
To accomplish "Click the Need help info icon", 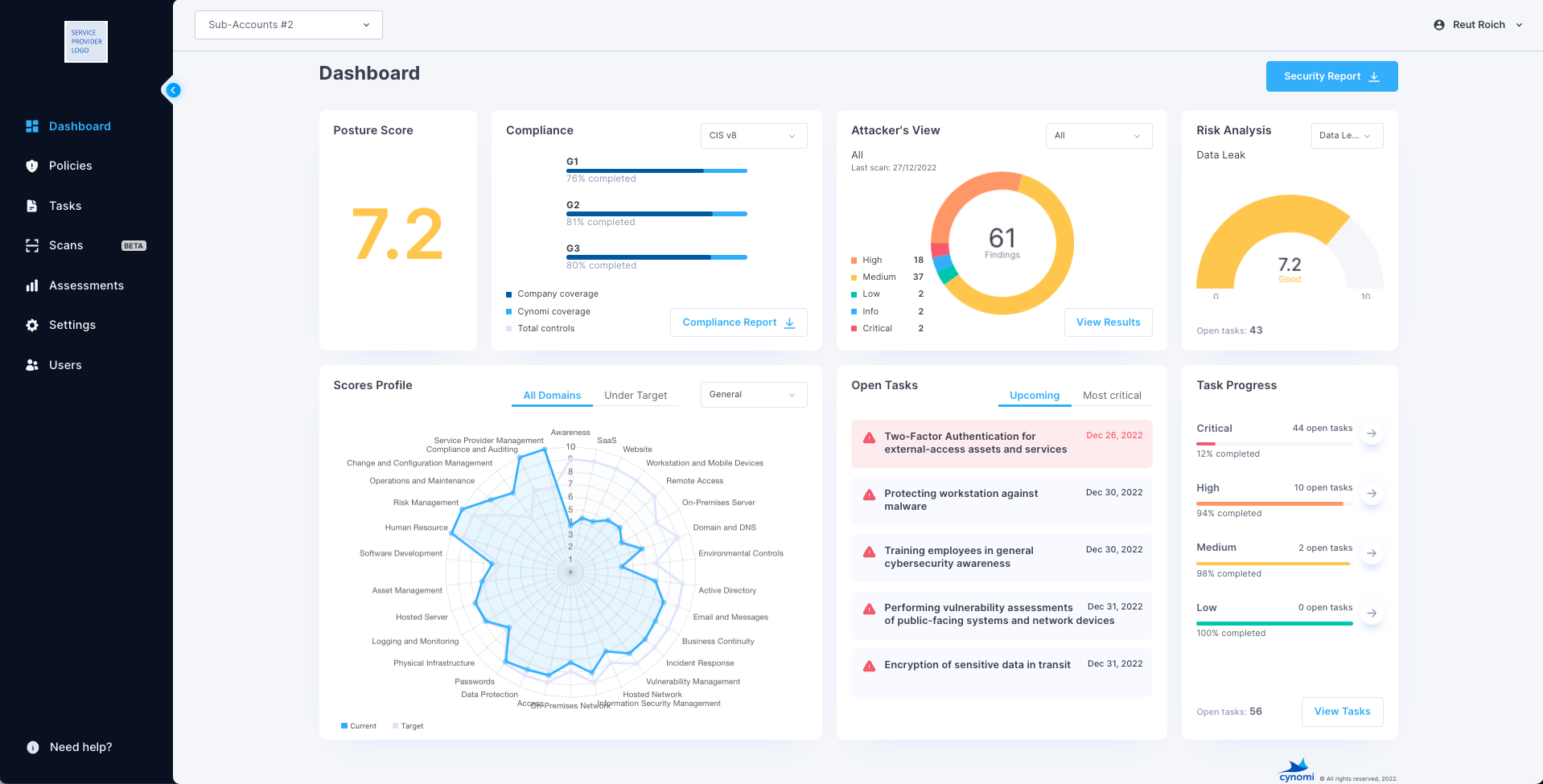I will [x=32, y=747].
